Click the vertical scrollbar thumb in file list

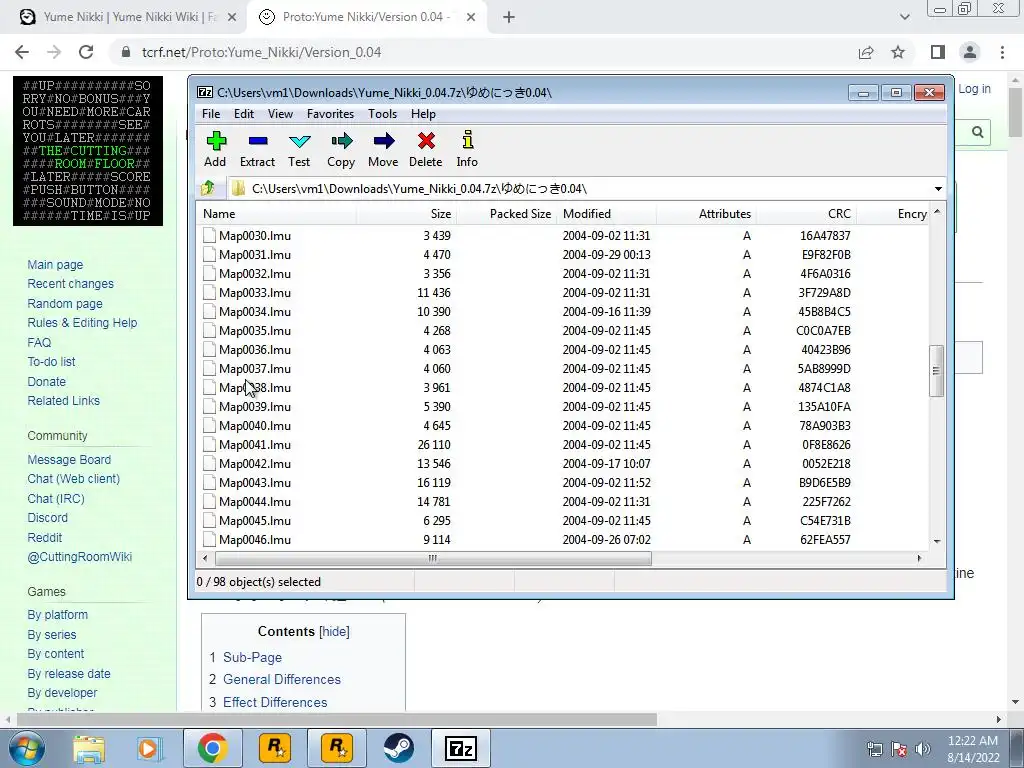pos(936,370)
